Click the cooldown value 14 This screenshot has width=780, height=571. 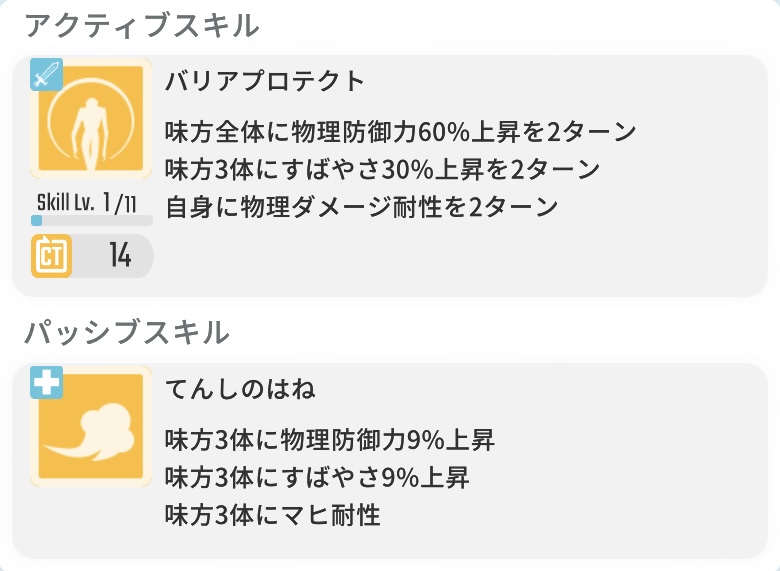(x=120, y=256)
